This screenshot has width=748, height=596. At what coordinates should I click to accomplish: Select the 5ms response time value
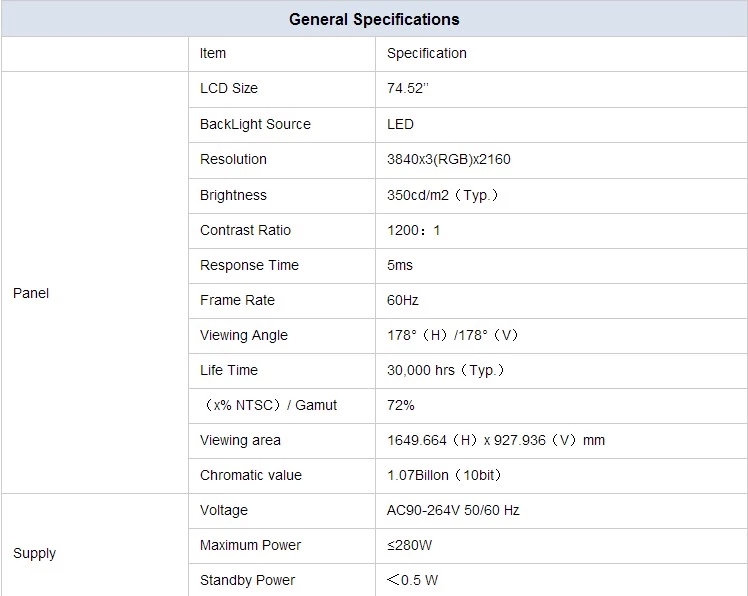[400, 265]
